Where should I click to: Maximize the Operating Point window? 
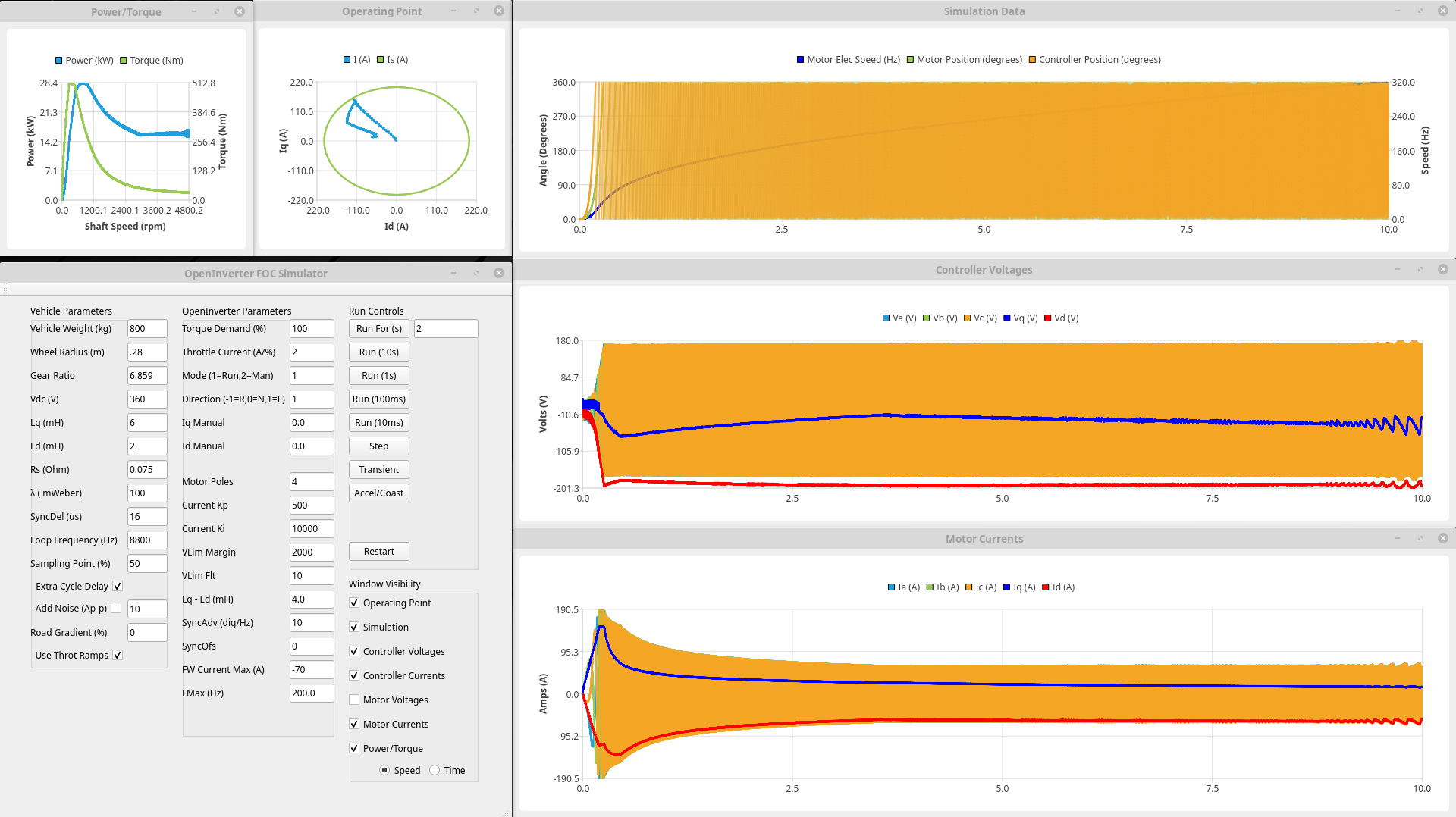(476, 11)
